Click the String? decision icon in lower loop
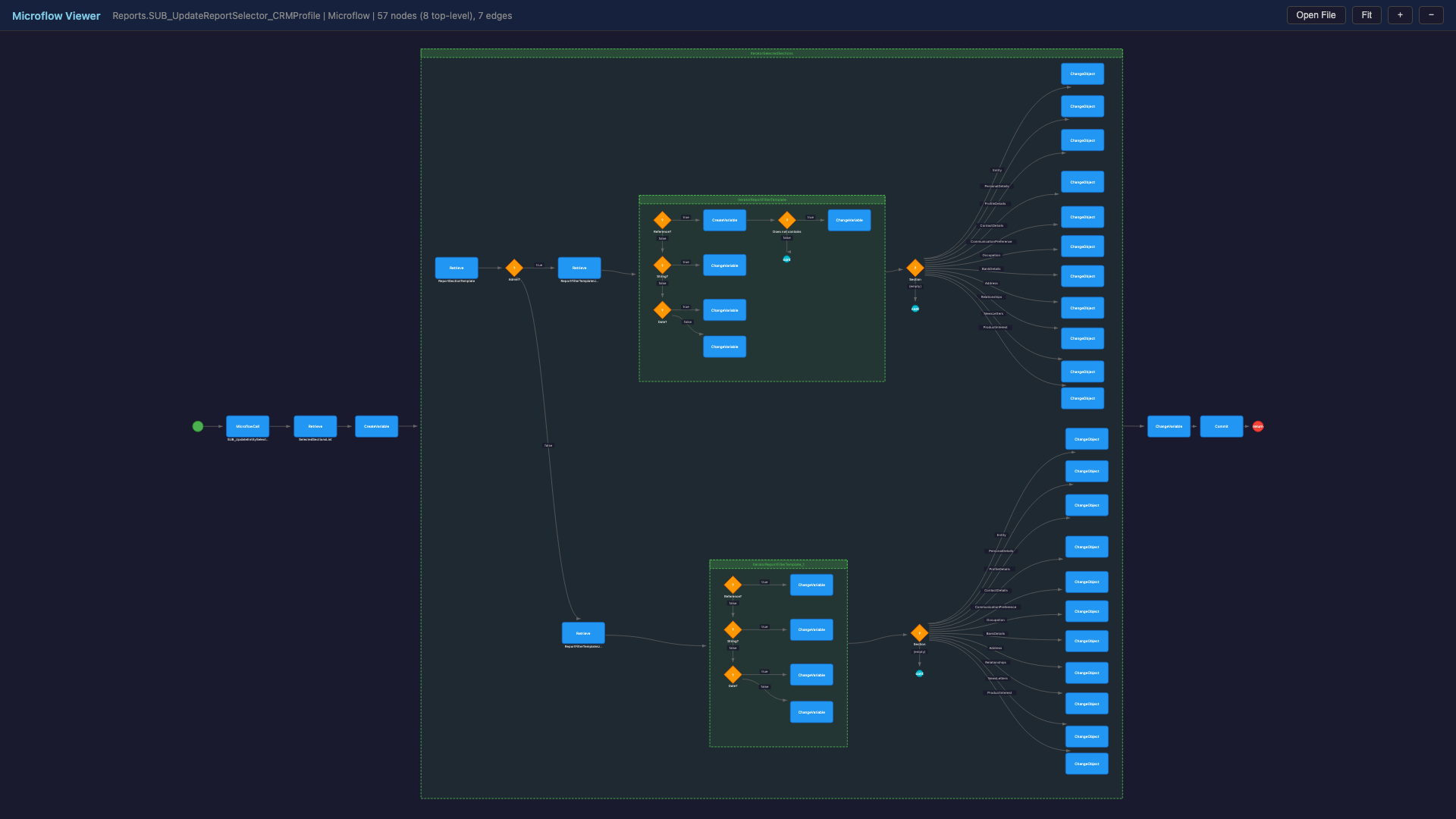Image resolution: width=1456 pixels, height=819 pixels. click(733, 629)
